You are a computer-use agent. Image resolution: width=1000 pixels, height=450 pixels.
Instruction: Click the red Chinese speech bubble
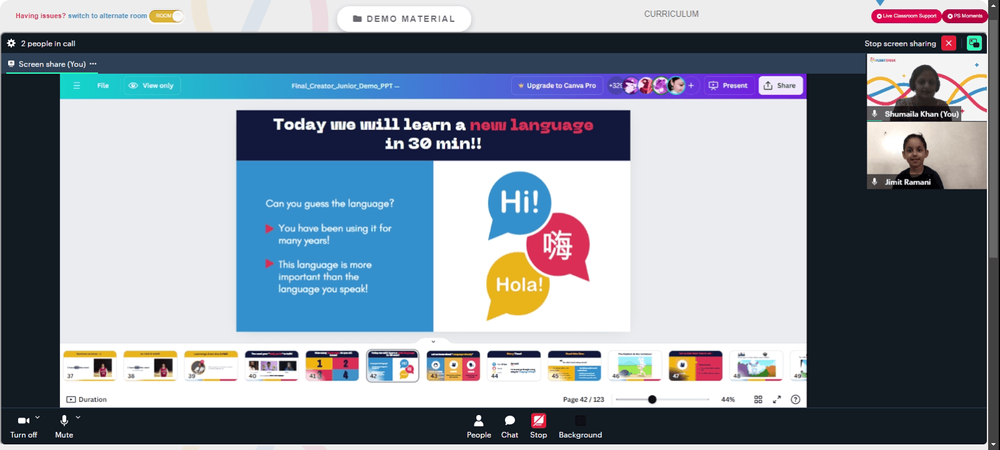tap(558, 247)
